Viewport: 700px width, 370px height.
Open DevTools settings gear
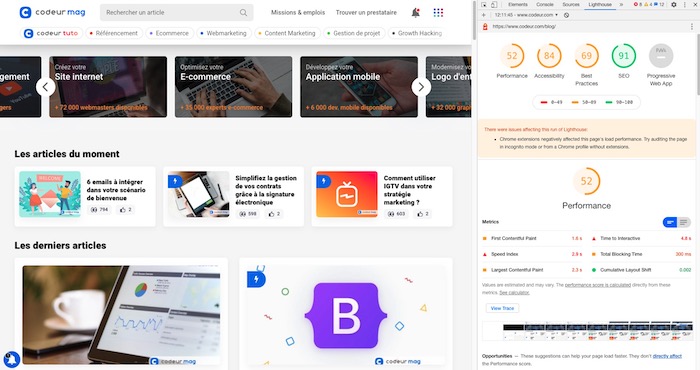click(x=674, y=4)
